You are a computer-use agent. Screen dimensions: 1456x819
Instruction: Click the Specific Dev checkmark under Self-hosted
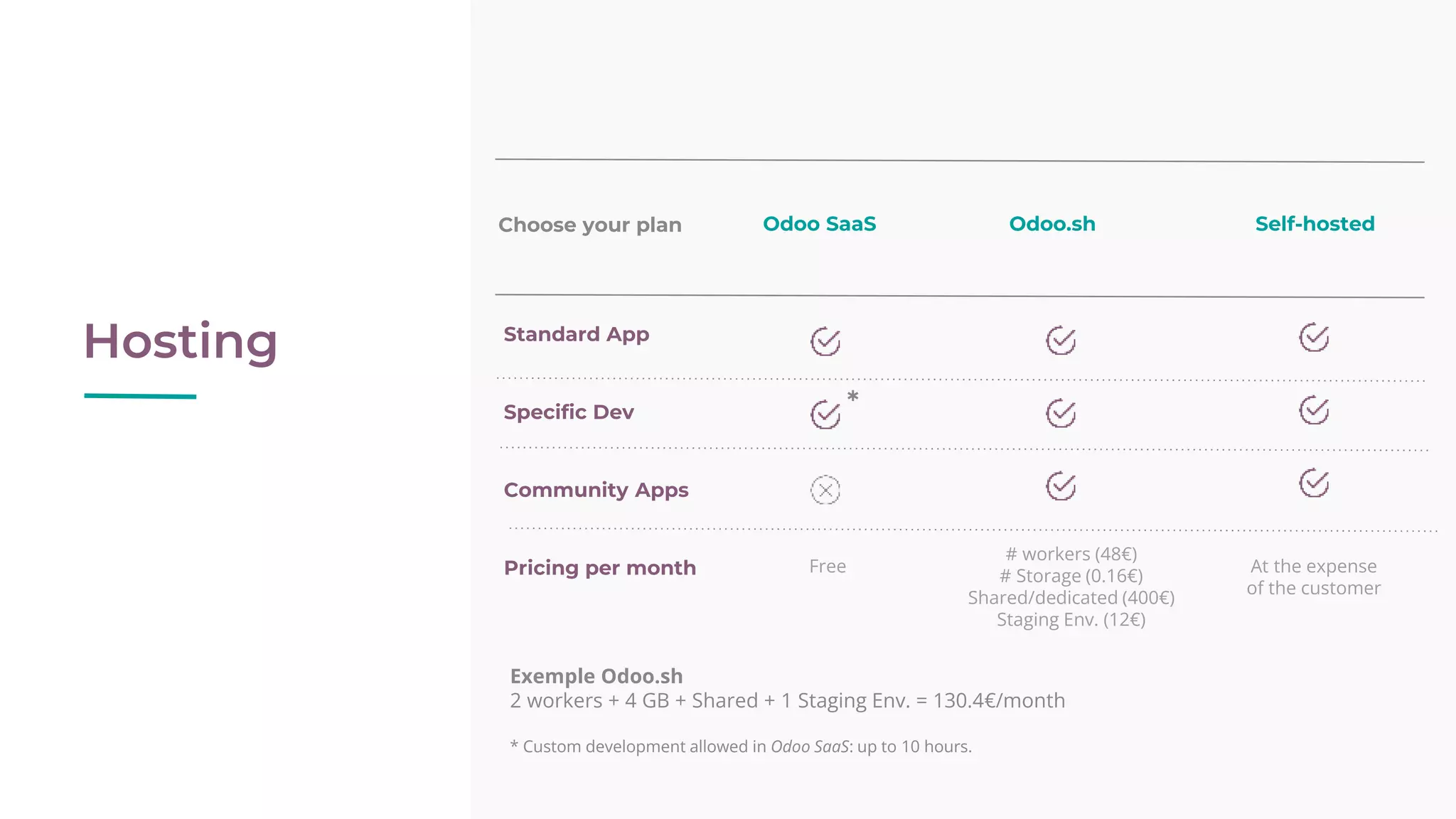point(1314,410)
